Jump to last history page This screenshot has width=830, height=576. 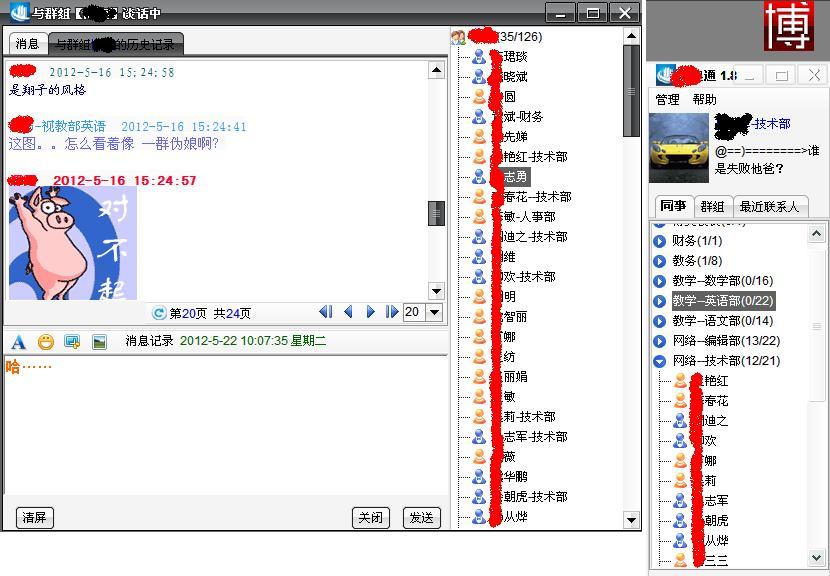[392, 312]
